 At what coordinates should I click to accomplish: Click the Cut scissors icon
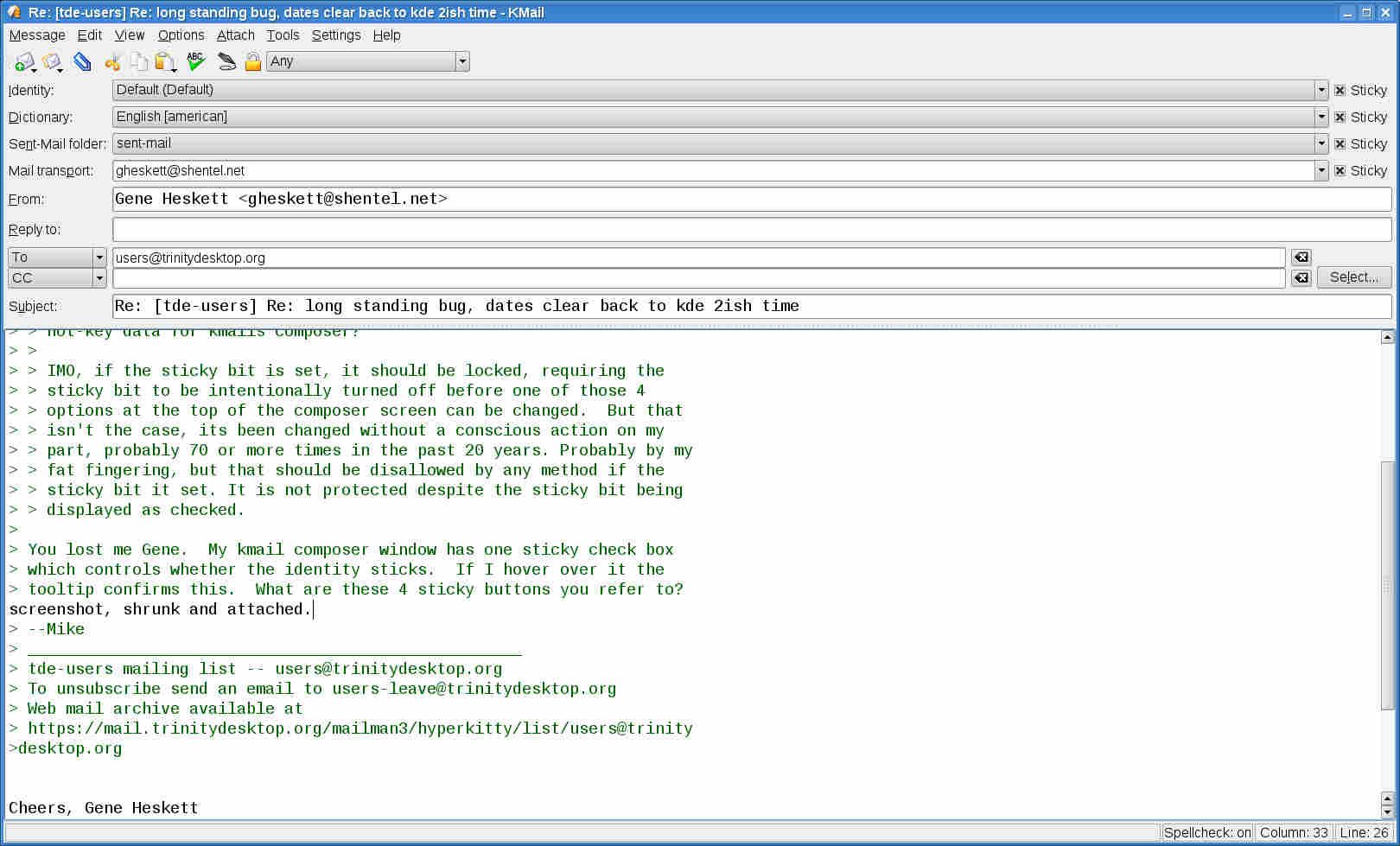pos(112,61)
